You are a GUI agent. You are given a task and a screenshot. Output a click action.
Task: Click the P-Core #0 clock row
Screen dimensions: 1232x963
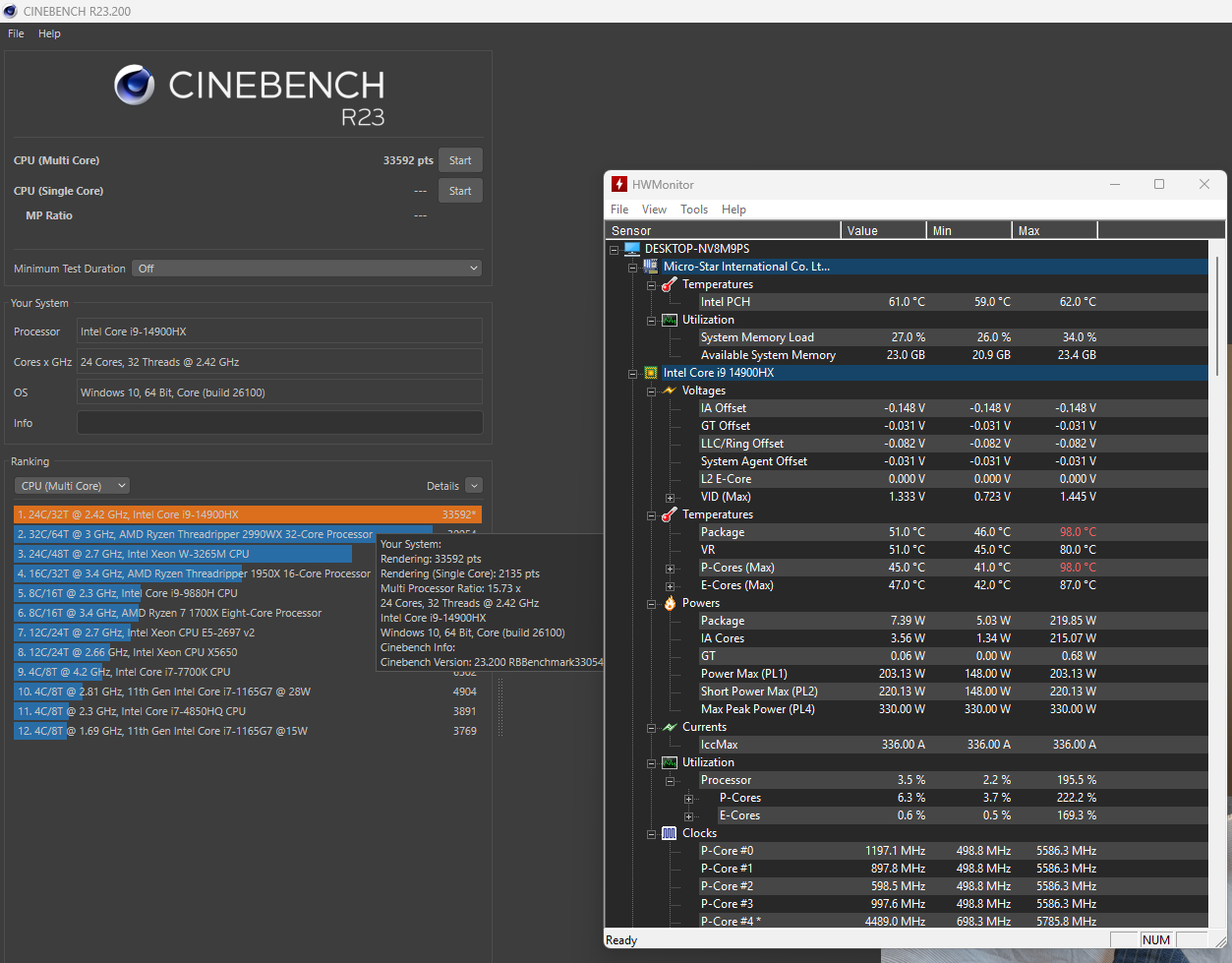click(954, 851)
